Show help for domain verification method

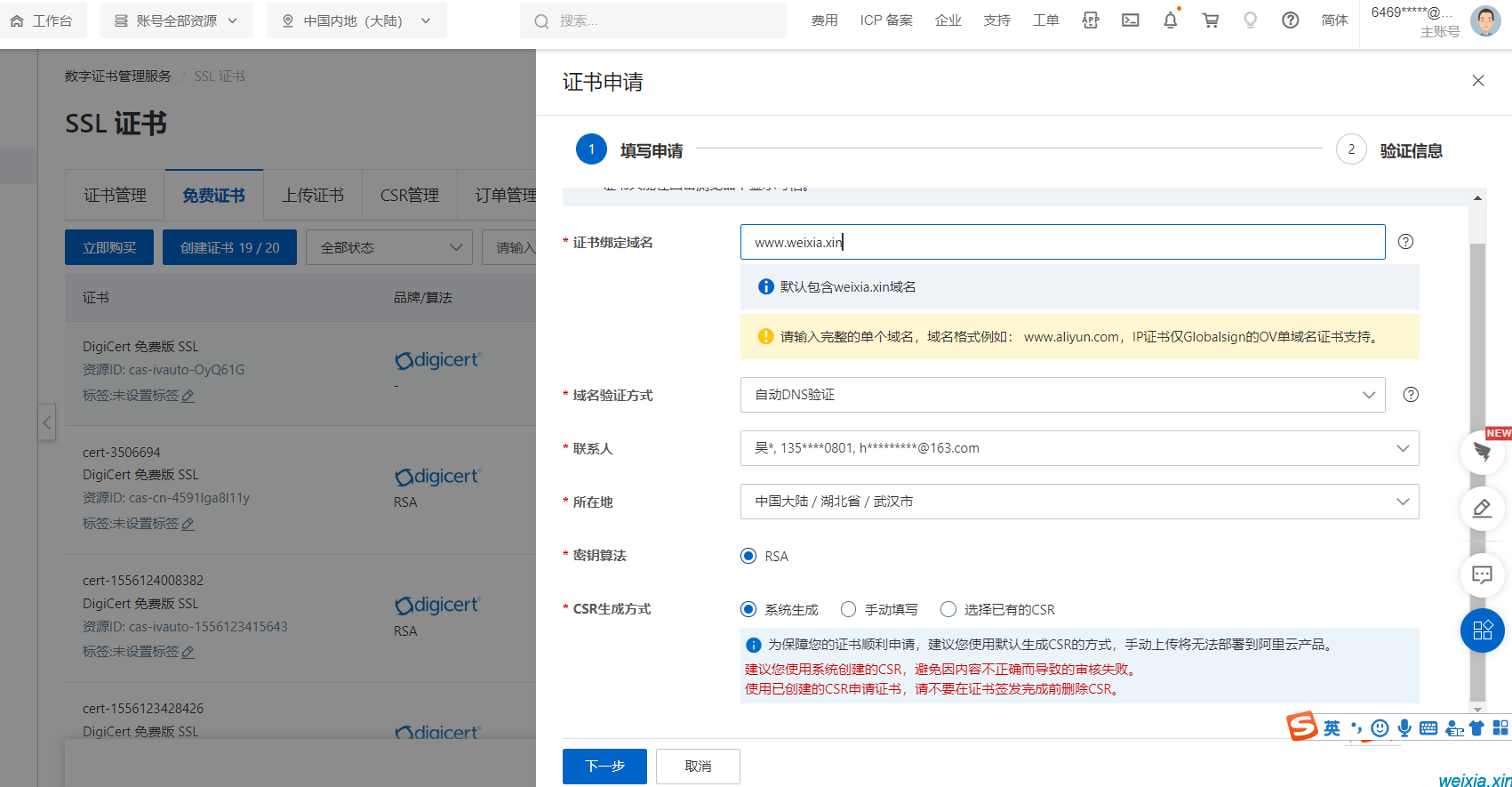point(1411,394)
